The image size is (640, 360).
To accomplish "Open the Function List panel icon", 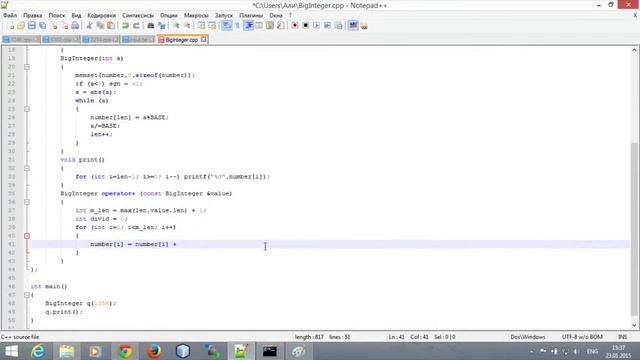I will click(x=280, y=26).
